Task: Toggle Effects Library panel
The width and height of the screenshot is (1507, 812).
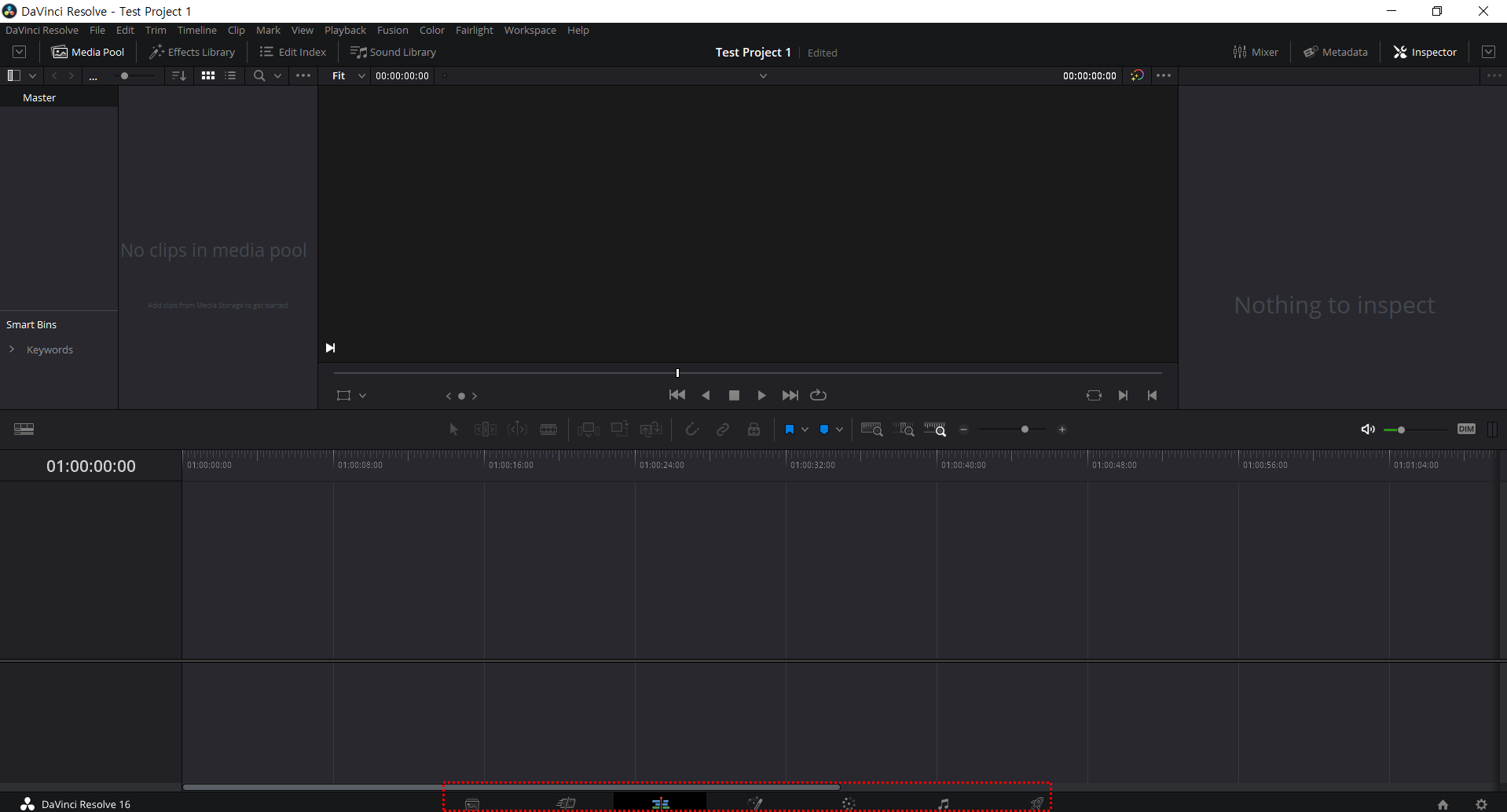Action: (x=192, y=52)
